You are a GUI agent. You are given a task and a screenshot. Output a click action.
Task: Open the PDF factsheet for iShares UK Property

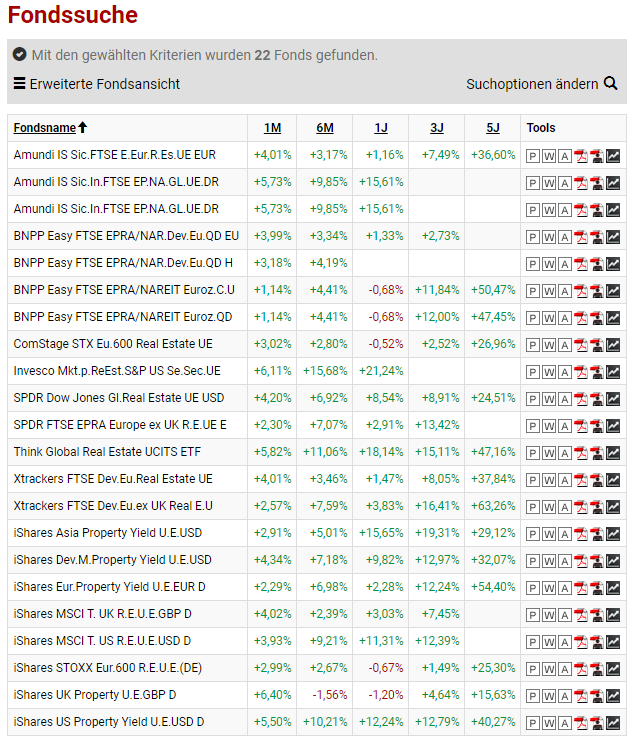click(x=581, y=695)
